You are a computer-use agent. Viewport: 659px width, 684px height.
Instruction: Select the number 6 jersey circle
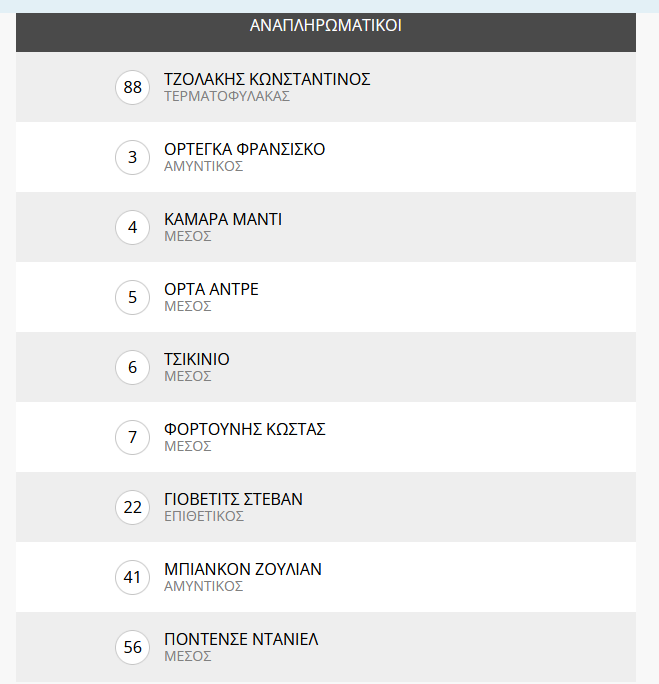coord(133,368)
